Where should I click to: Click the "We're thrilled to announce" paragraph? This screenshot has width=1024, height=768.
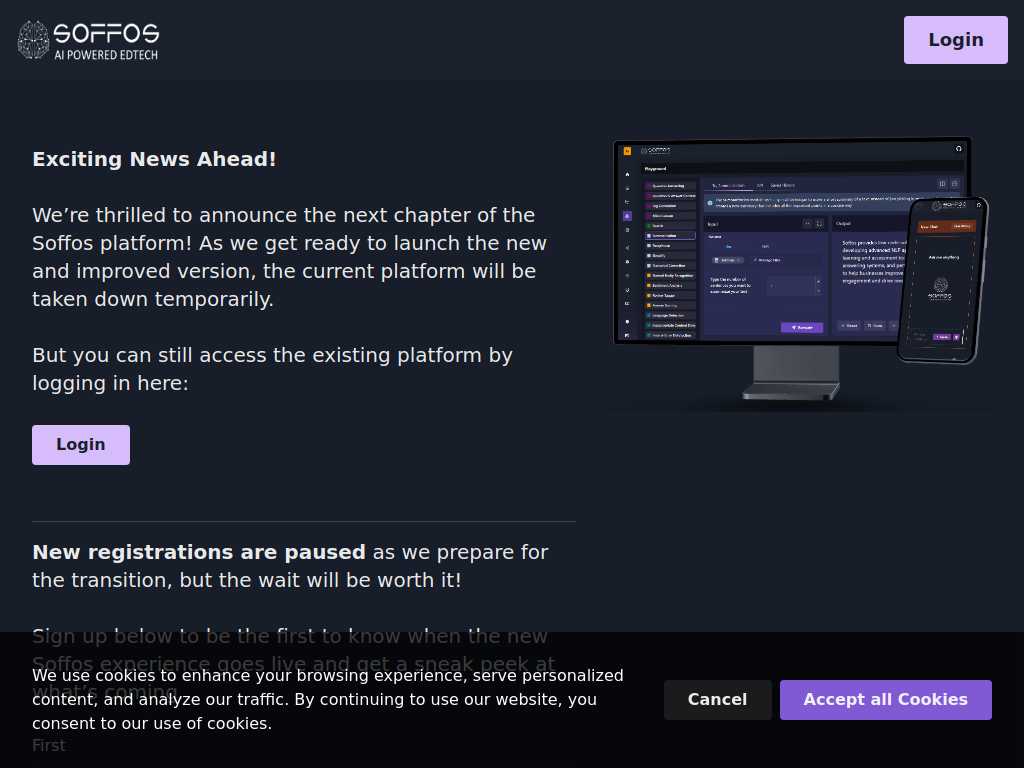pyautogui.click(x=289, y=257)
